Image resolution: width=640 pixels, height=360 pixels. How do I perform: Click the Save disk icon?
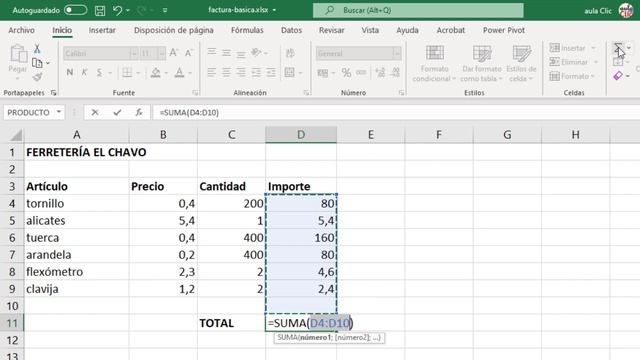pyautogui.click(x=100, y=10)
